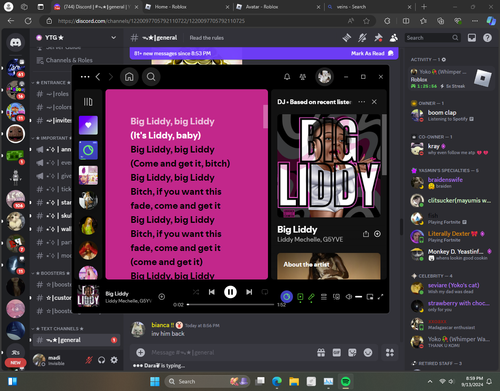The height and width of the screenshot is (391, 500).
Task: Toggle the lyrics microphone button
Action: [311, 297]
